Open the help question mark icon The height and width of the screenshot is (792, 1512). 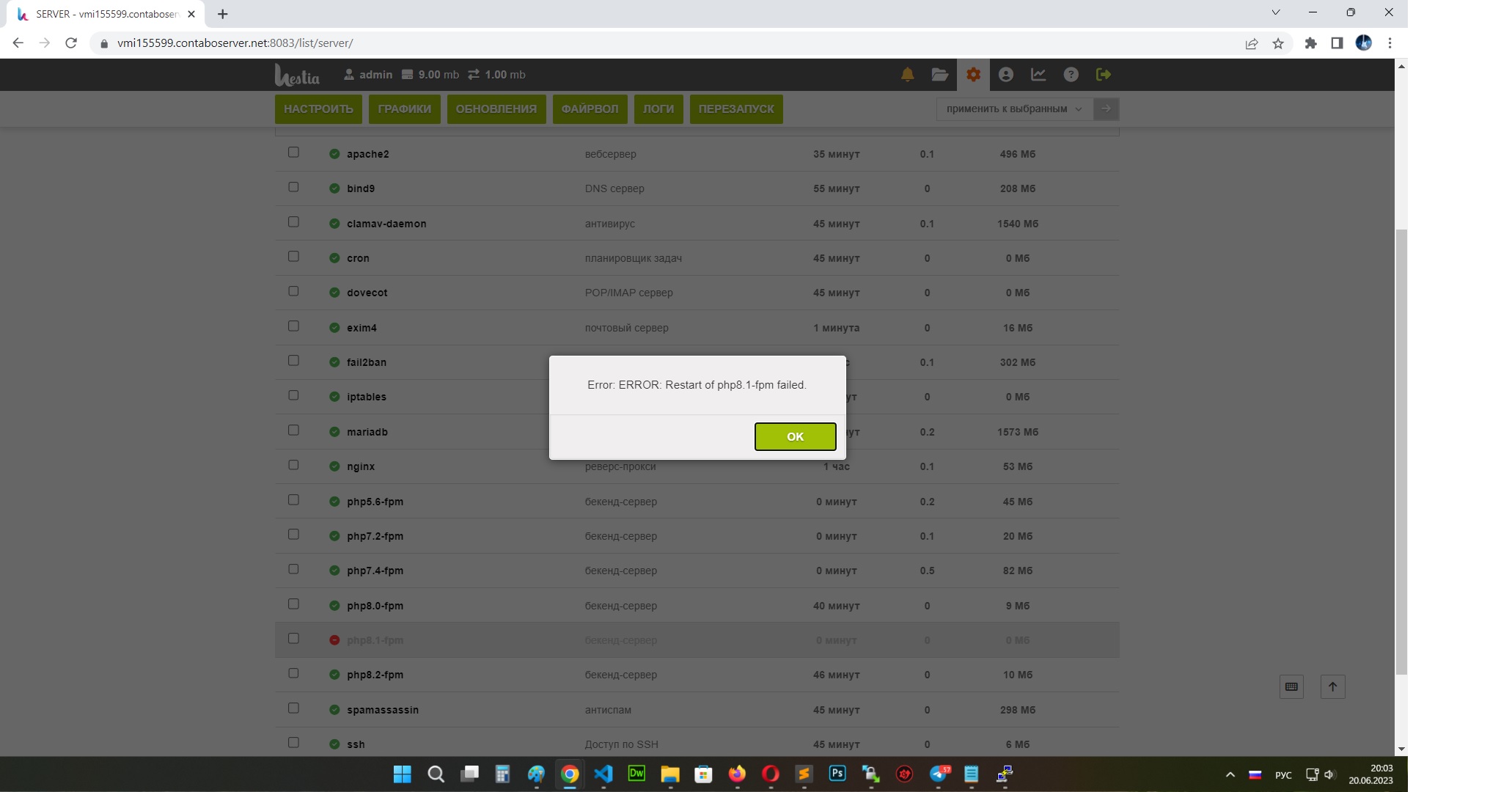pyautogui.click(x=1071, y=75)
